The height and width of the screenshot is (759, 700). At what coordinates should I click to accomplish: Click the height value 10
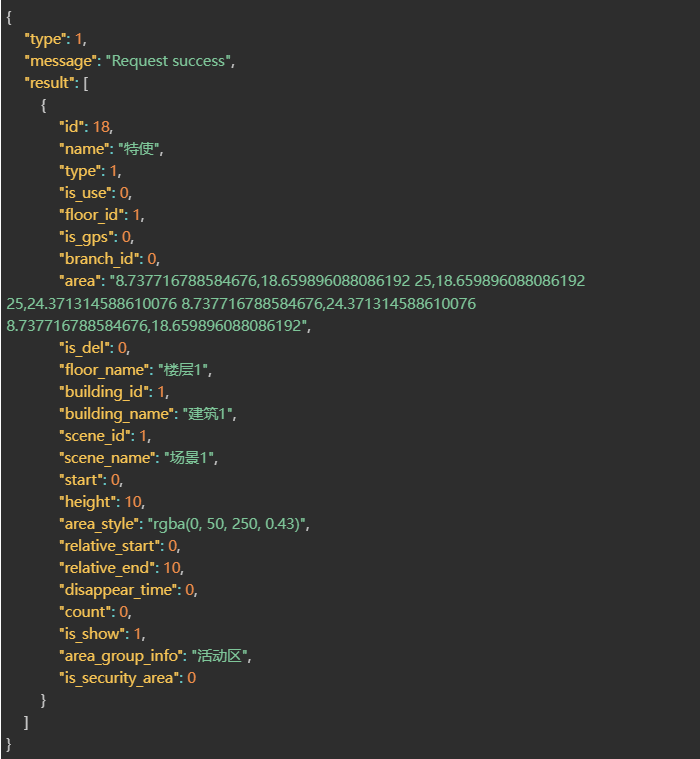click(133, 502)
